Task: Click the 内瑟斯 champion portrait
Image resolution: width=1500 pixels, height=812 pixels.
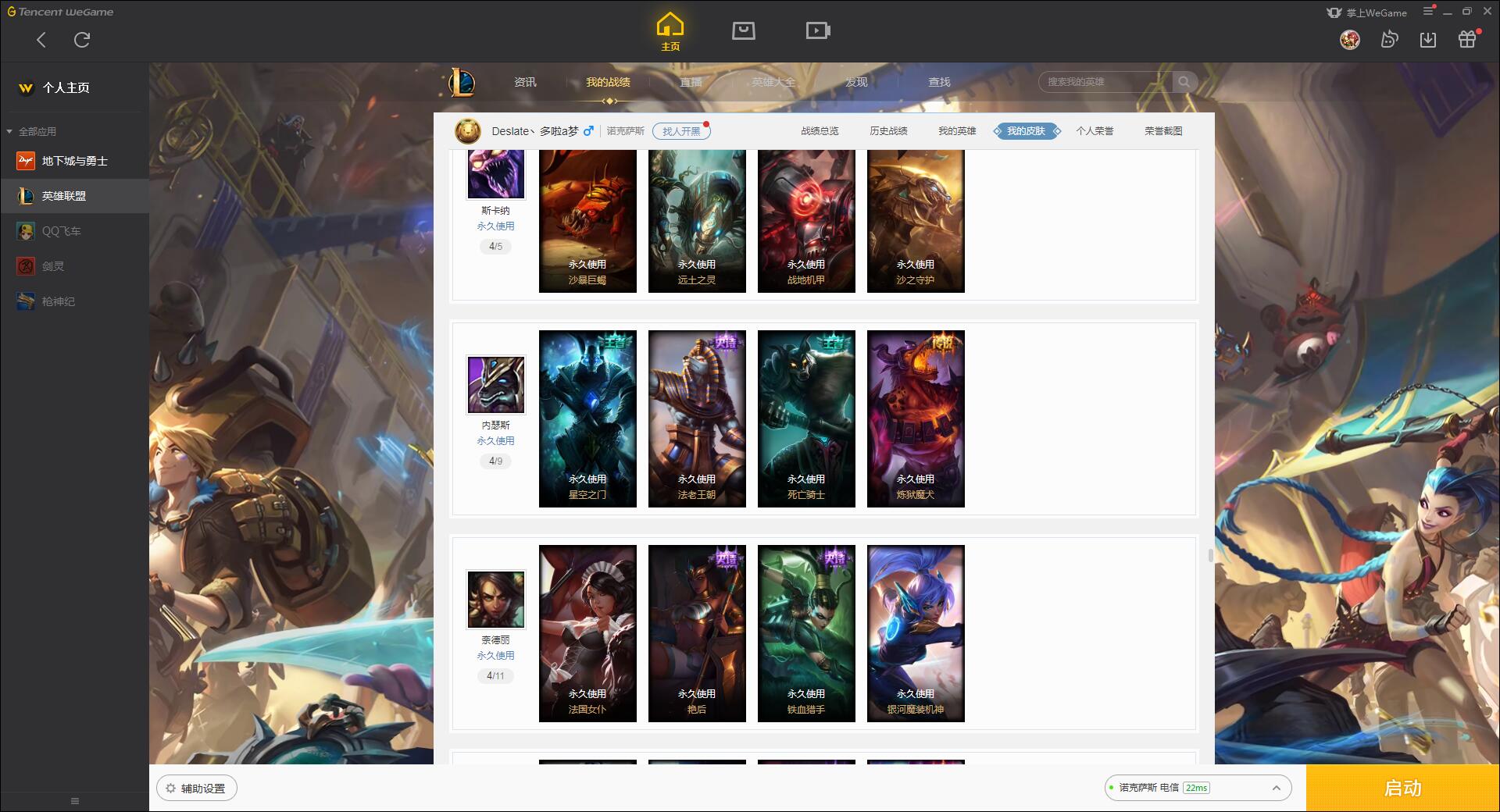Action: click(495, 385)
